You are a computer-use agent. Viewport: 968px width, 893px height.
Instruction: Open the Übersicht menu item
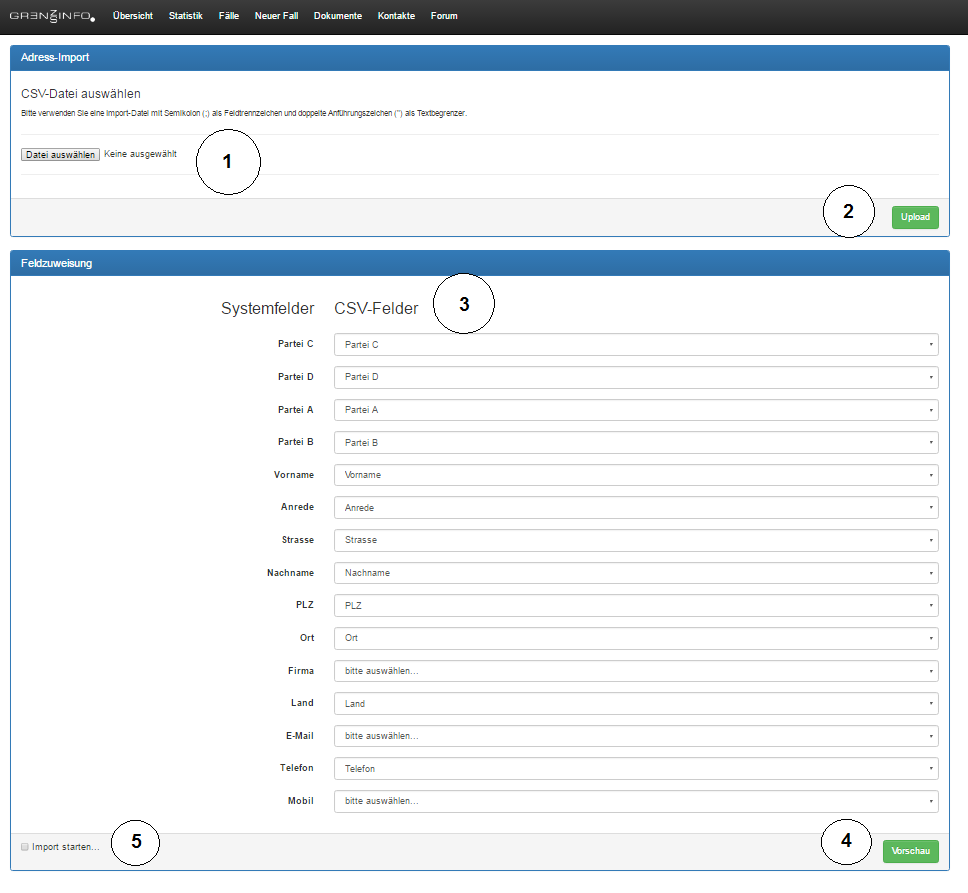tap(133, 16)
